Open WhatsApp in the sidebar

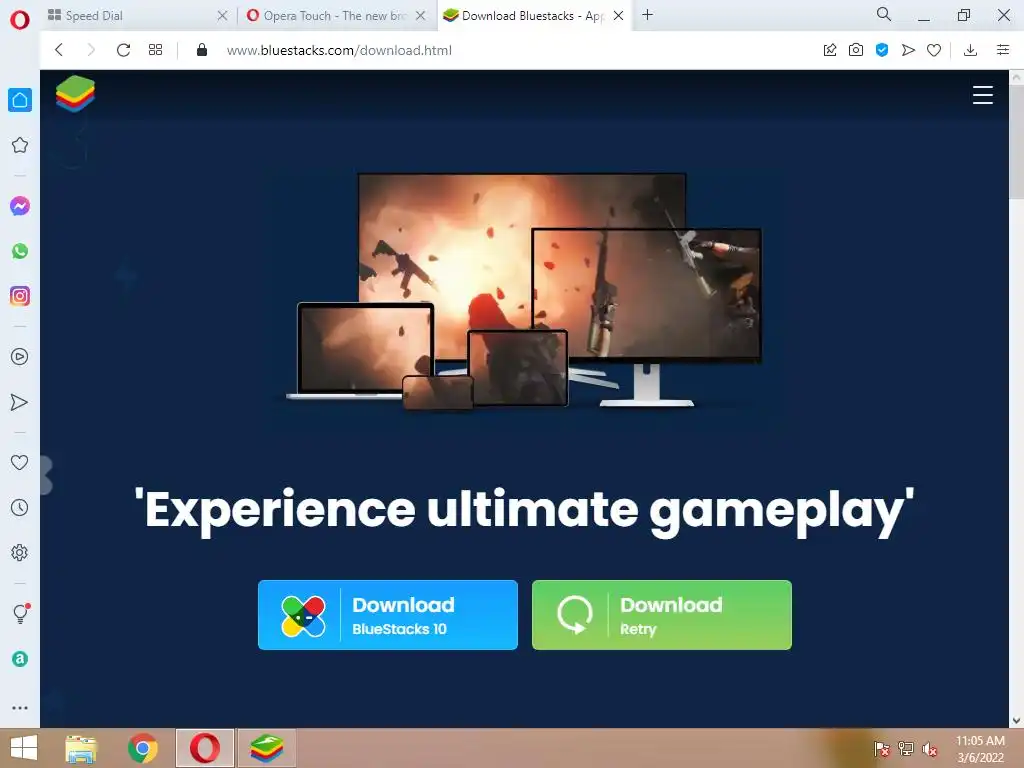pos(20,251)
